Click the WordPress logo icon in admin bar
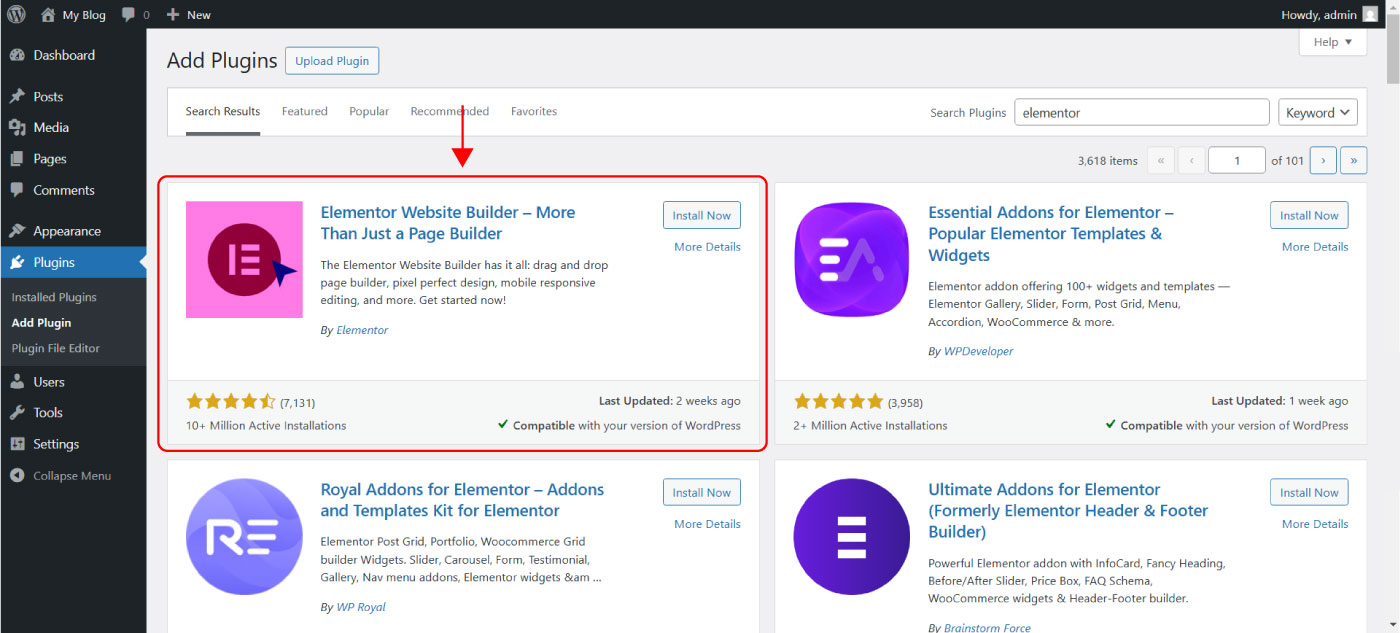The height and width of the screenshot is (633, 1400). point(16,15)
